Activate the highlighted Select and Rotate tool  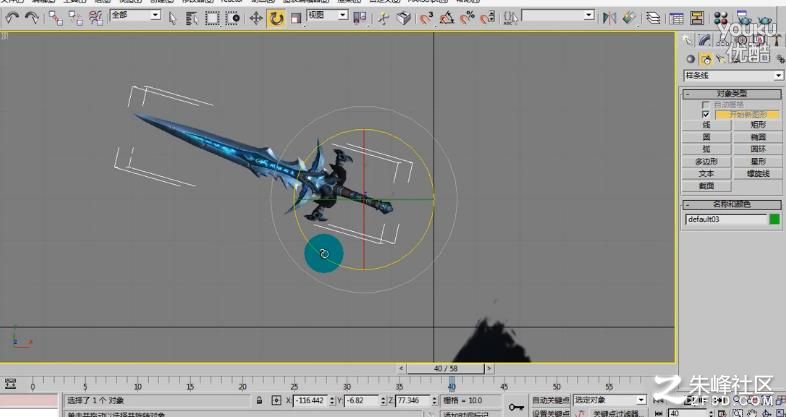click(276, 19)
